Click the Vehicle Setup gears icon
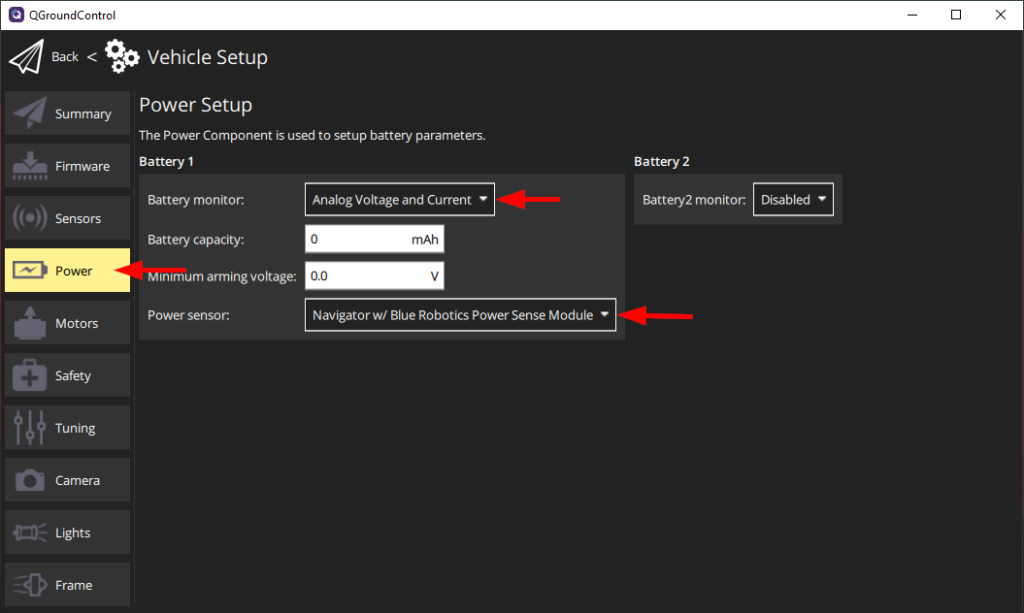Viewport: 1024px width, 613px height. [x=122, y=57]
